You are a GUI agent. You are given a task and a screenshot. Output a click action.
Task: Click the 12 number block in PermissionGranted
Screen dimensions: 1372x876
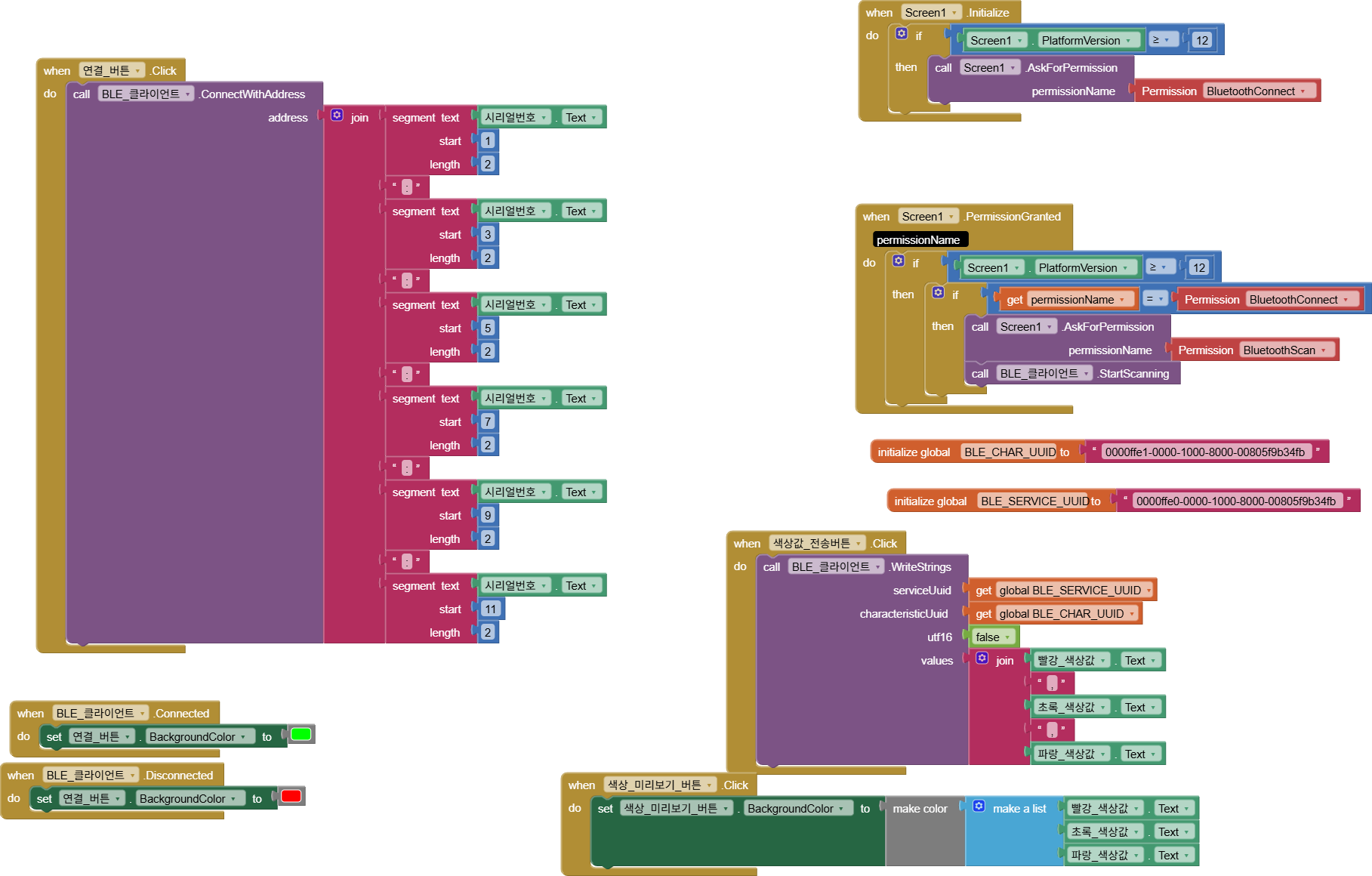click(x=1199, y=268)
